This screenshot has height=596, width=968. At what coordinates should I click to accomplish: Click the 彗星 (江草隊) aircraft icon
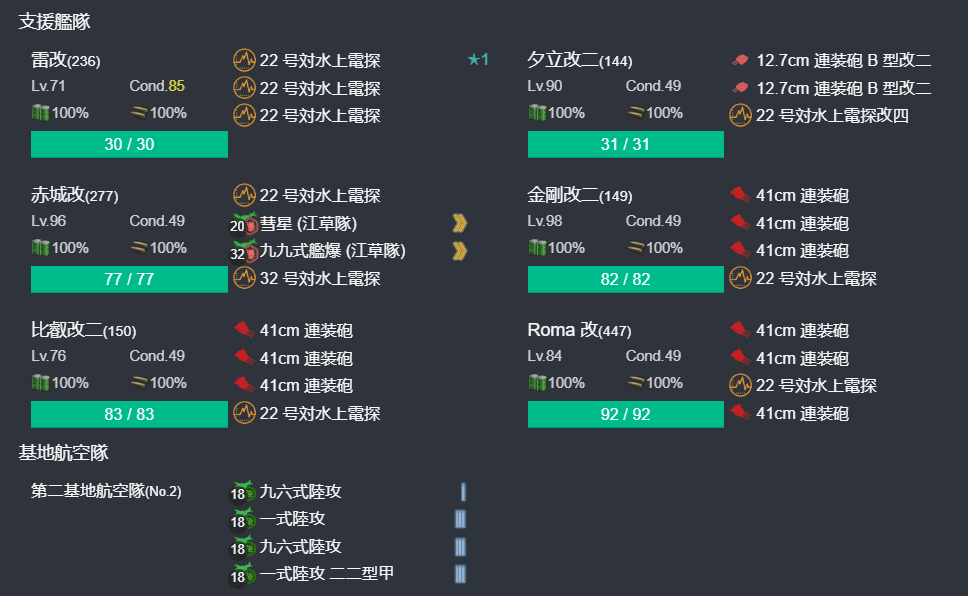pos(244,223)
